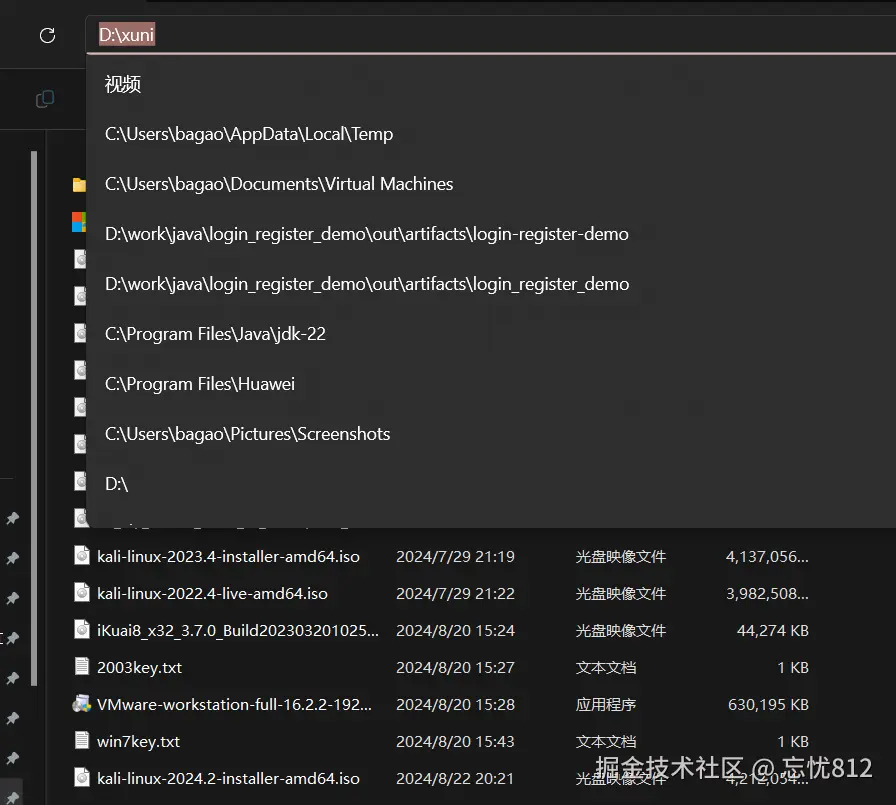Image resolution: width=896 pixels, height=805 pixels.
Task: Click the text document icon beside 2003key.txt
Action: tap(81, 666)
